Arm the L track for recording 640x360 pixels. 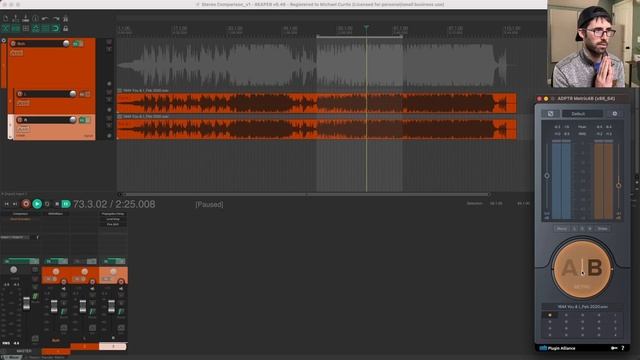coord(20,94)
